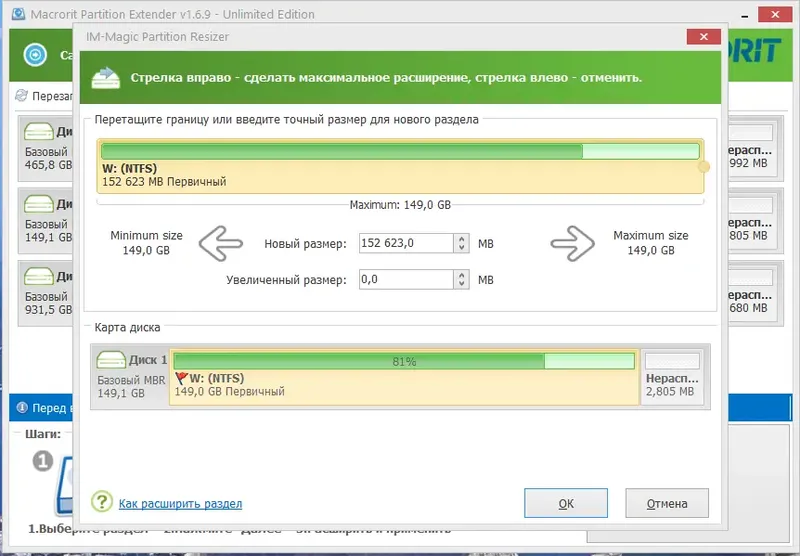Minimize the Macrorit Partition Extender window
This screenshot has height=556, width=800.
tap(745, 16)
